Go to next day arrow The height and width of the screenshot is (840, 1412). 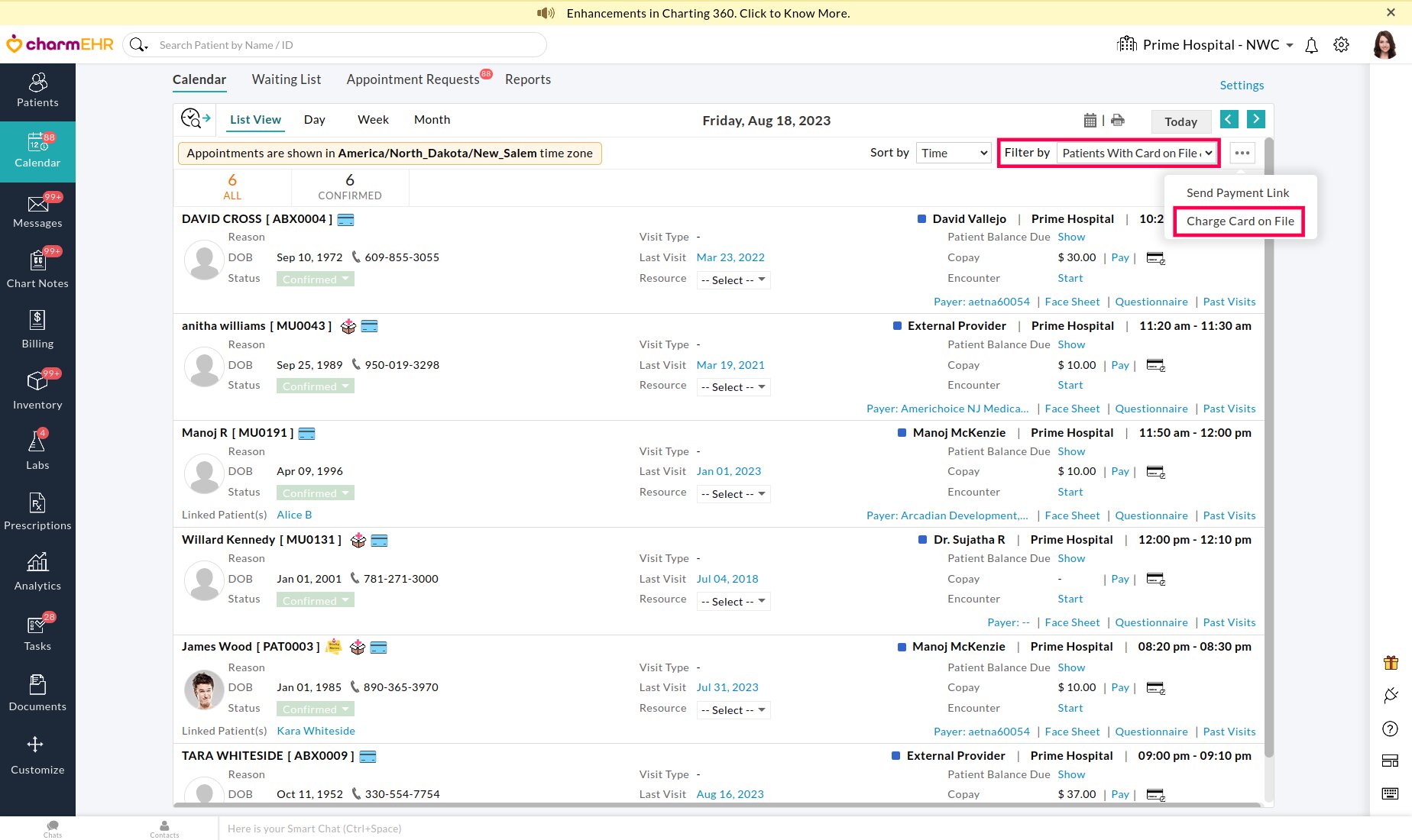point(1255,119)
